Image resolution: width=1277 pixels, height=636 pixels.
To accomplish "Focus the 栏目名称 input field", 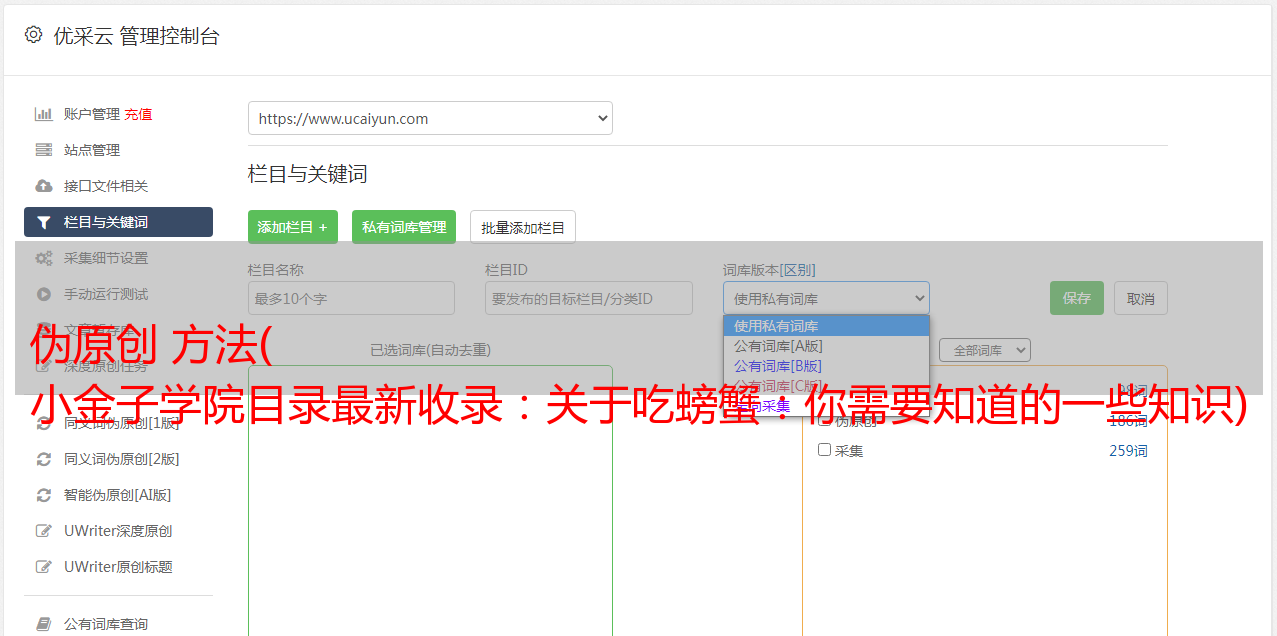I will (351, 298).
